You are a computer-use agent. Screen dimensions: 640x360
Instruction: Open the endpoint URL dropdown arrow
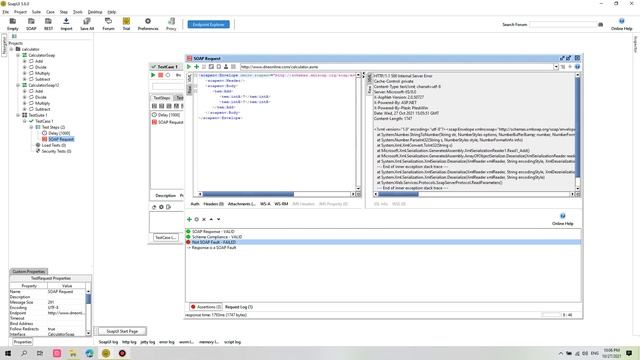tap(556, 67)
